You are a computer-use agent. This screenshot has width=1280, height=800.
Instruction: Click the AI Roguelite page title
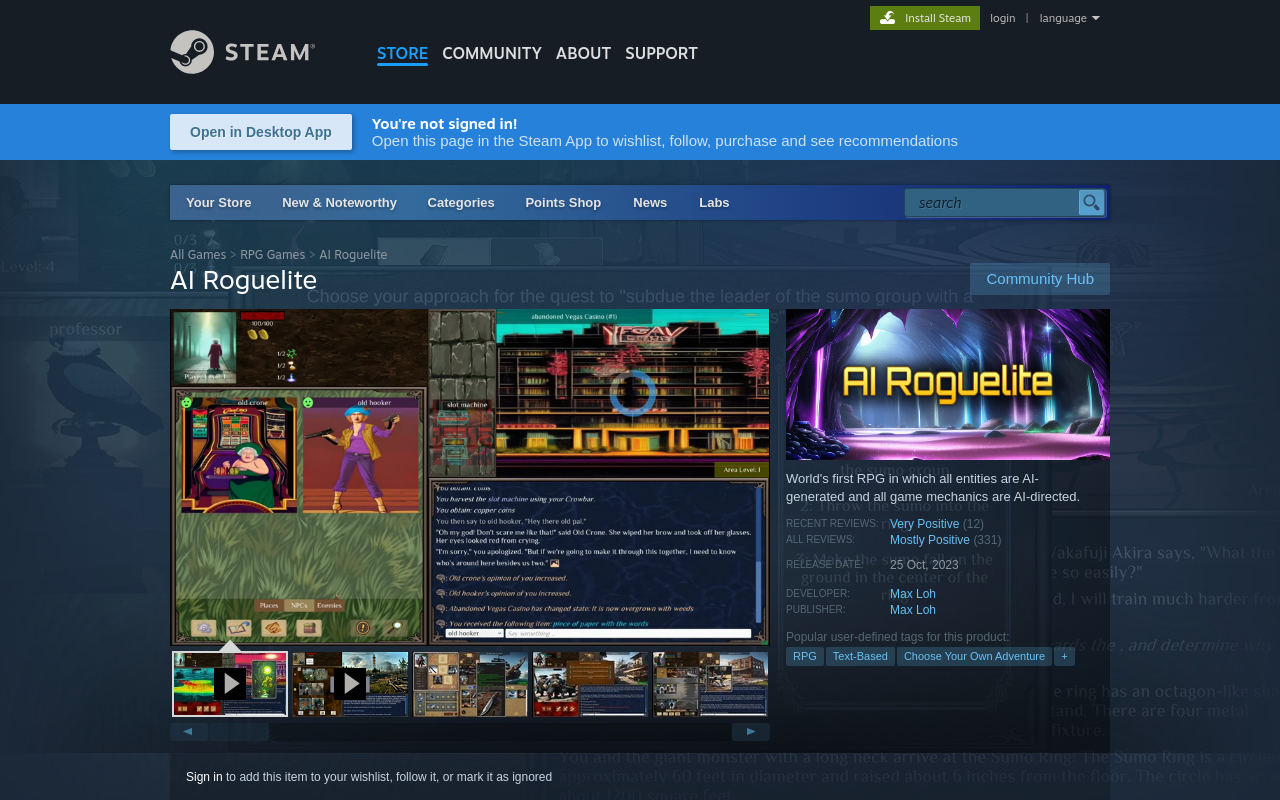(243, 280)
